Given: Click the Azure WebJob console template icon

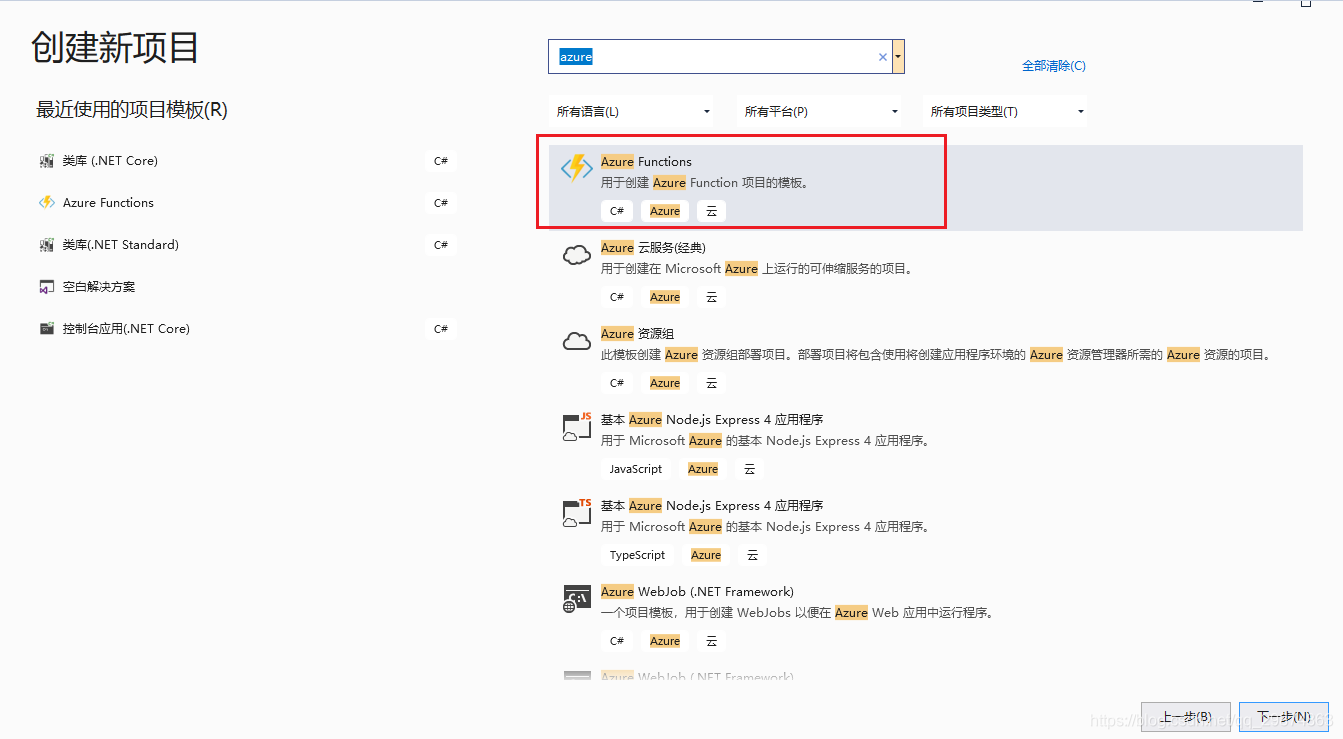Looking at the screenshot, I should tap(577, 599).
